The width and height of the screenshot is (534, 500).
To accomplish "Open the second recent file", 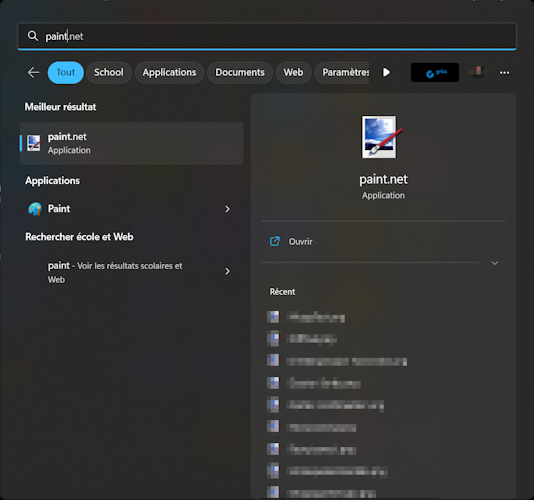I will click(302, 339).
